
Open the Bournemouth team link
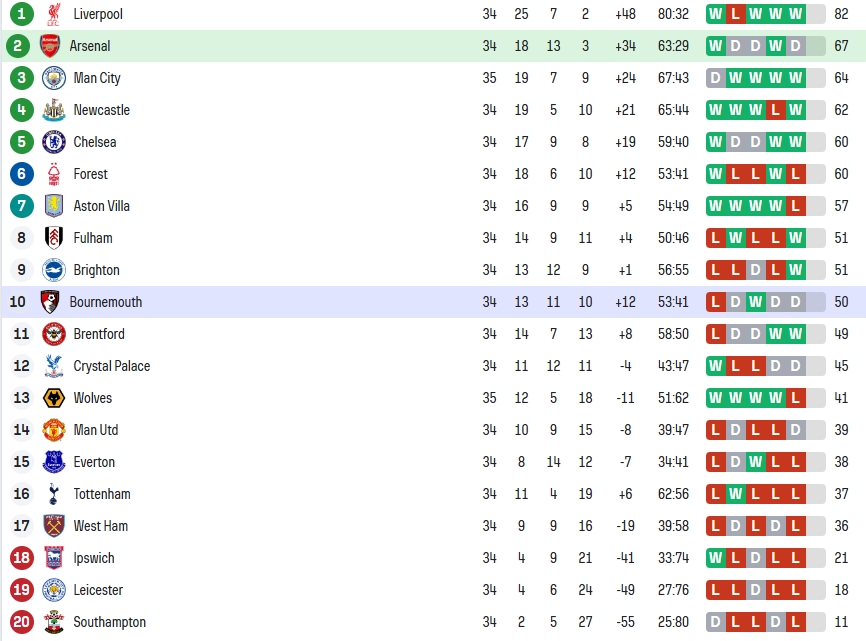[105, 302]
